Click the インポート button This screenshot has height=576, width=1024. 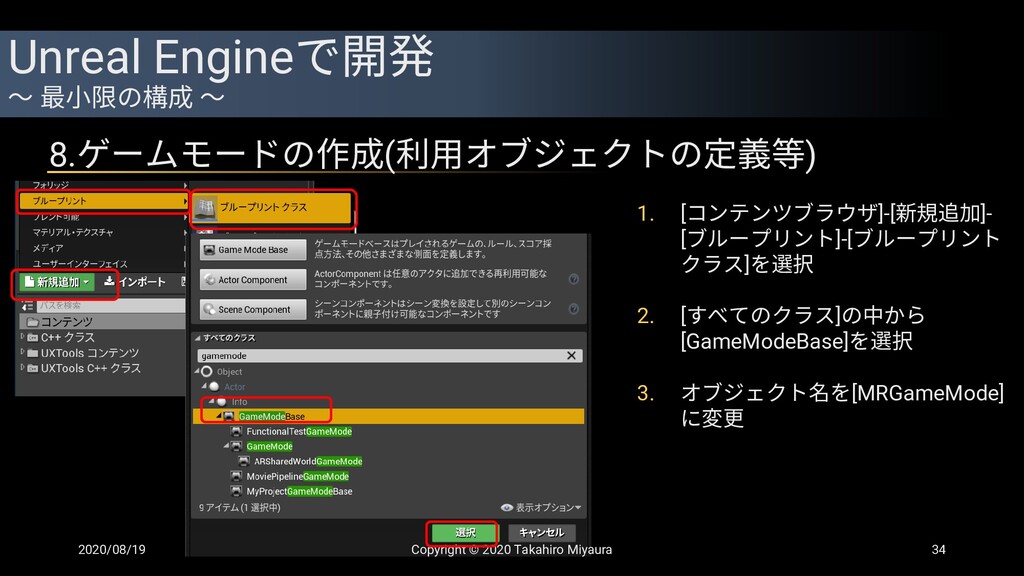(x=135, y=282)
